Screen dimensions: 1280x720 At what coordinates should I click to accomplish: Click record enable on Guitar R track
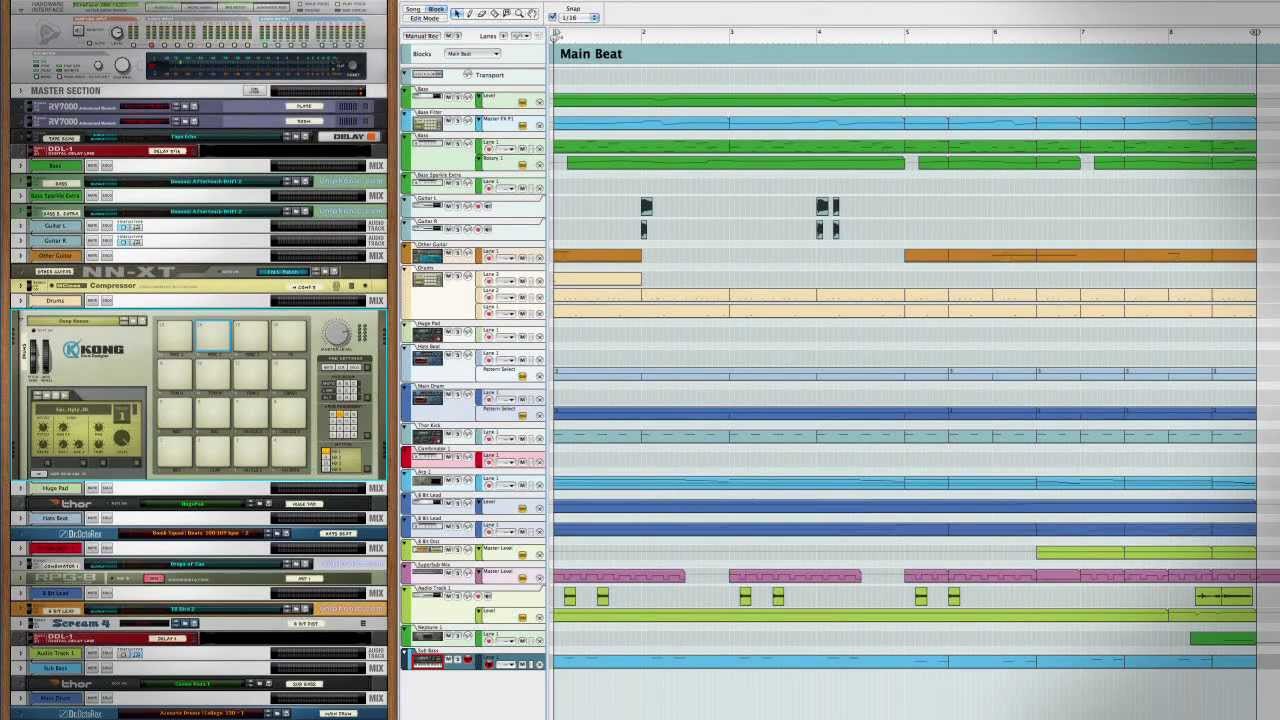point(478,229)
